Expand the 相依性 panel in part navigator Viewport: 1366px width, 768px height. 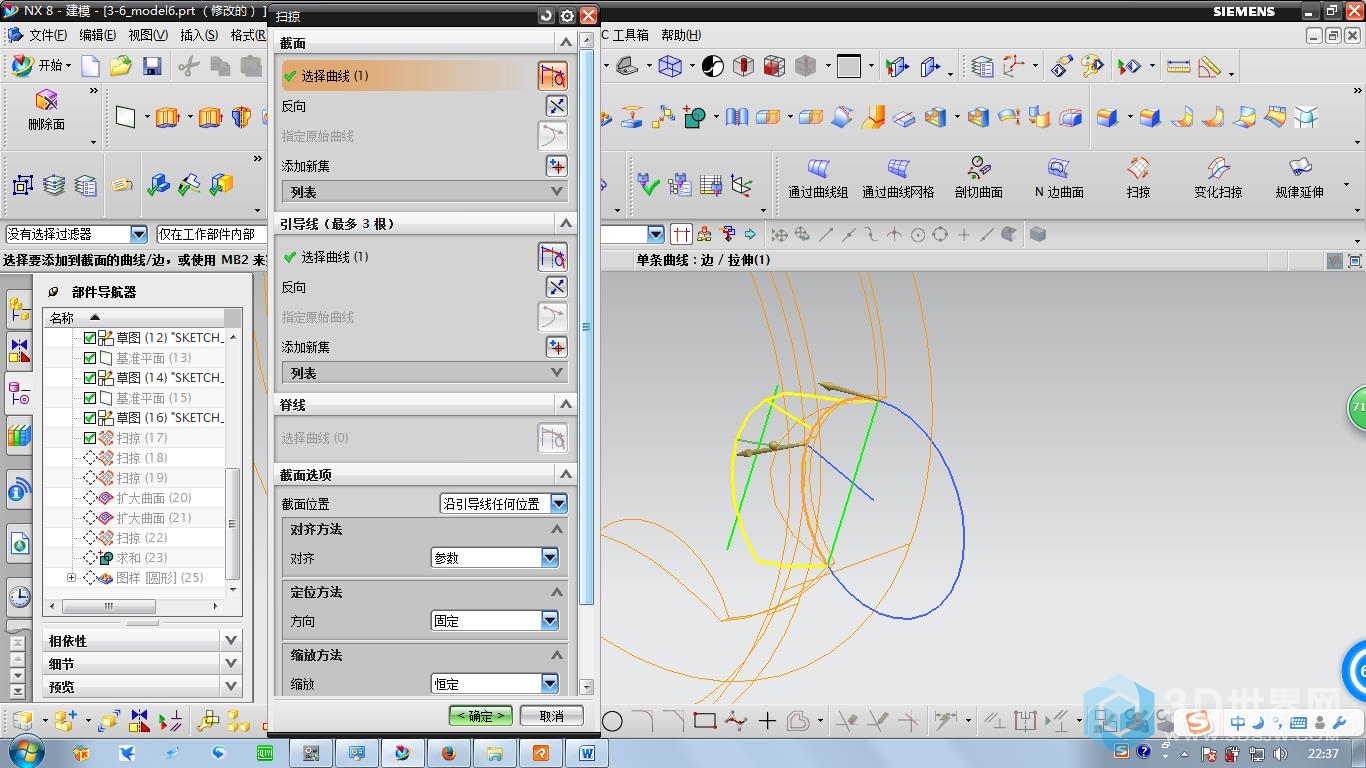(231, 640)
